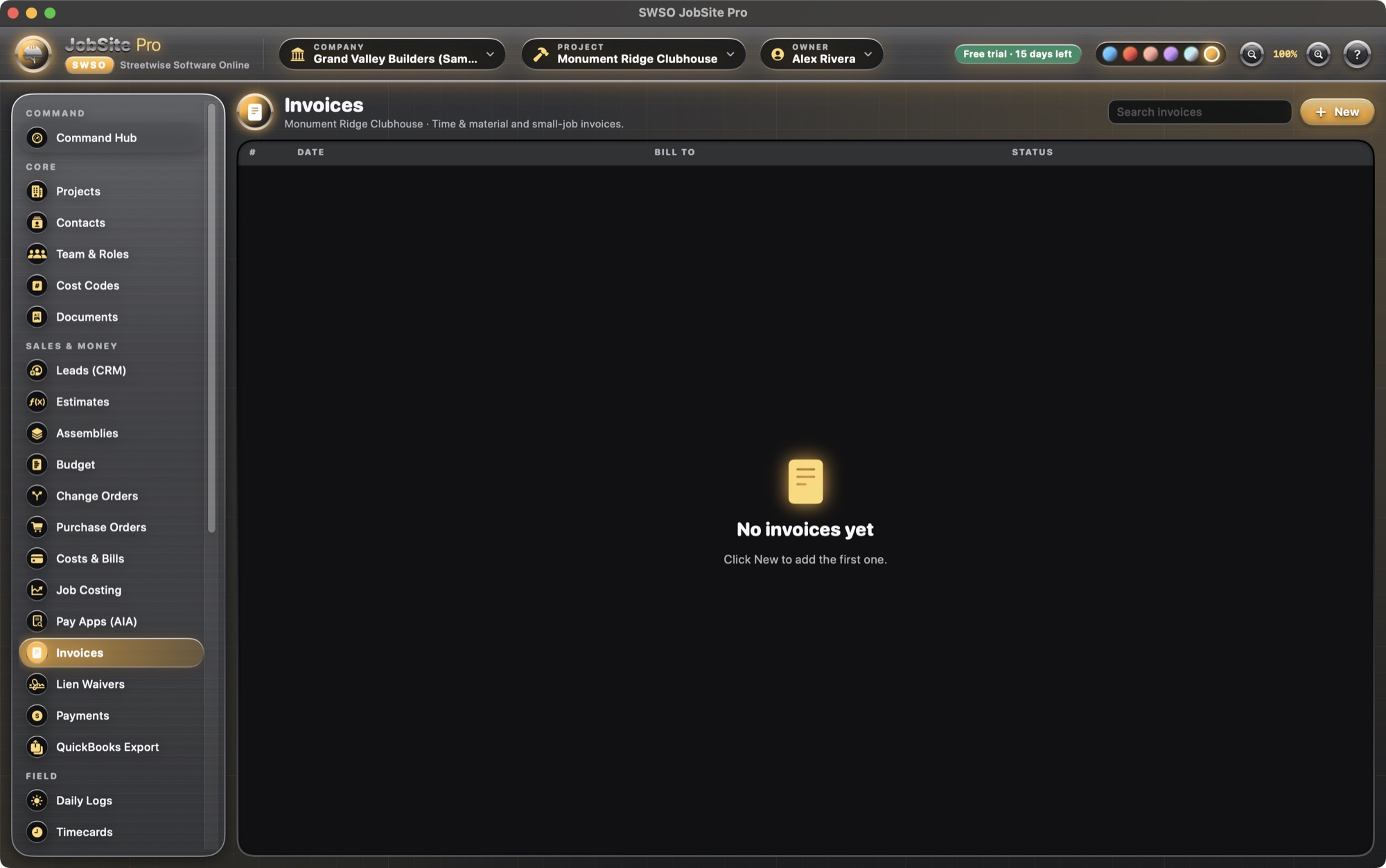Open Team & Roles people icon
Viewport: 1386px width, 868px height.
click(37, 254)
